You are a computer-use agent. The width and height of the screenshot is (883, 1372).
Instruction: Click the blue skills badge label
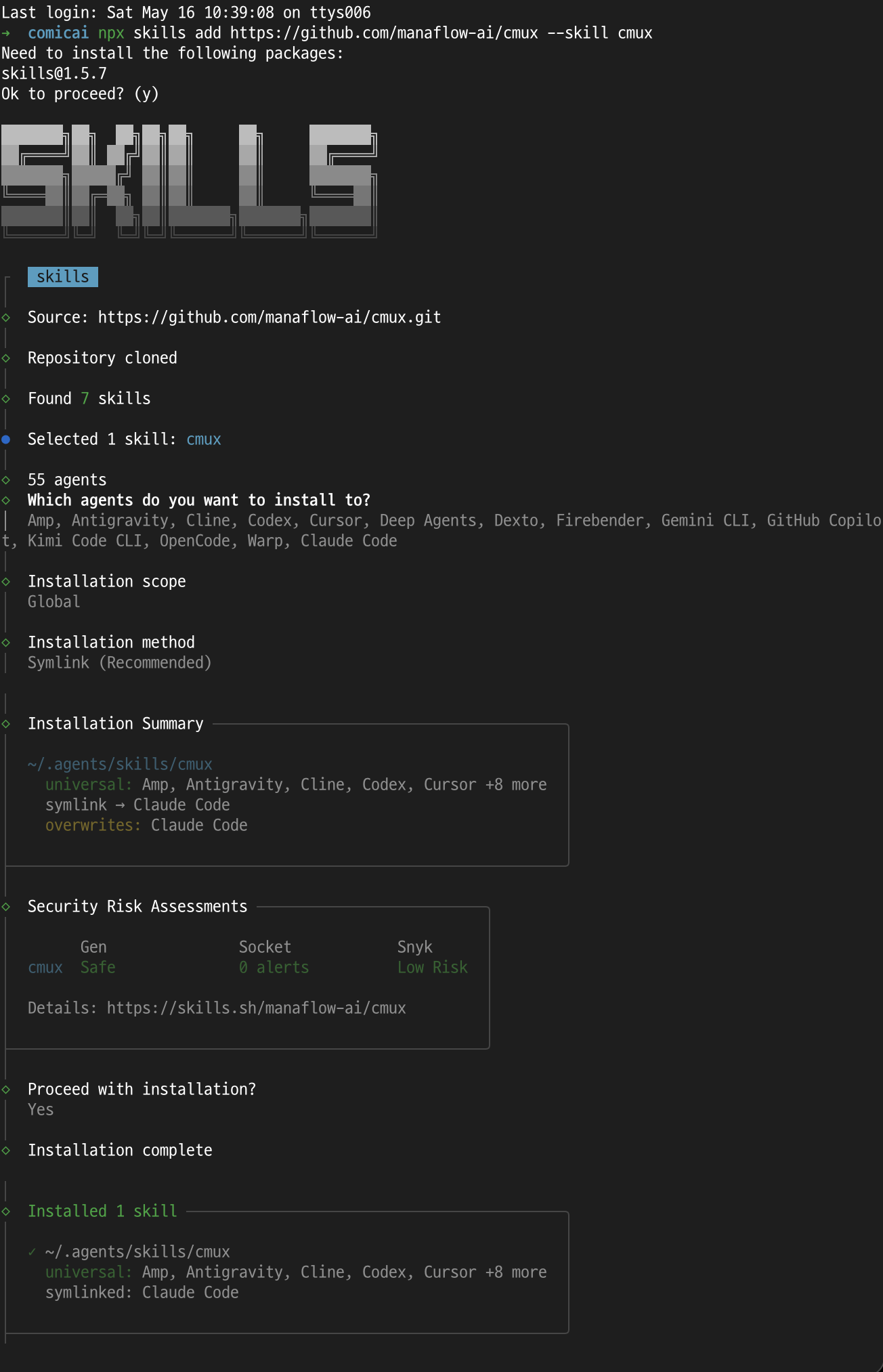[x=63, y=277]
